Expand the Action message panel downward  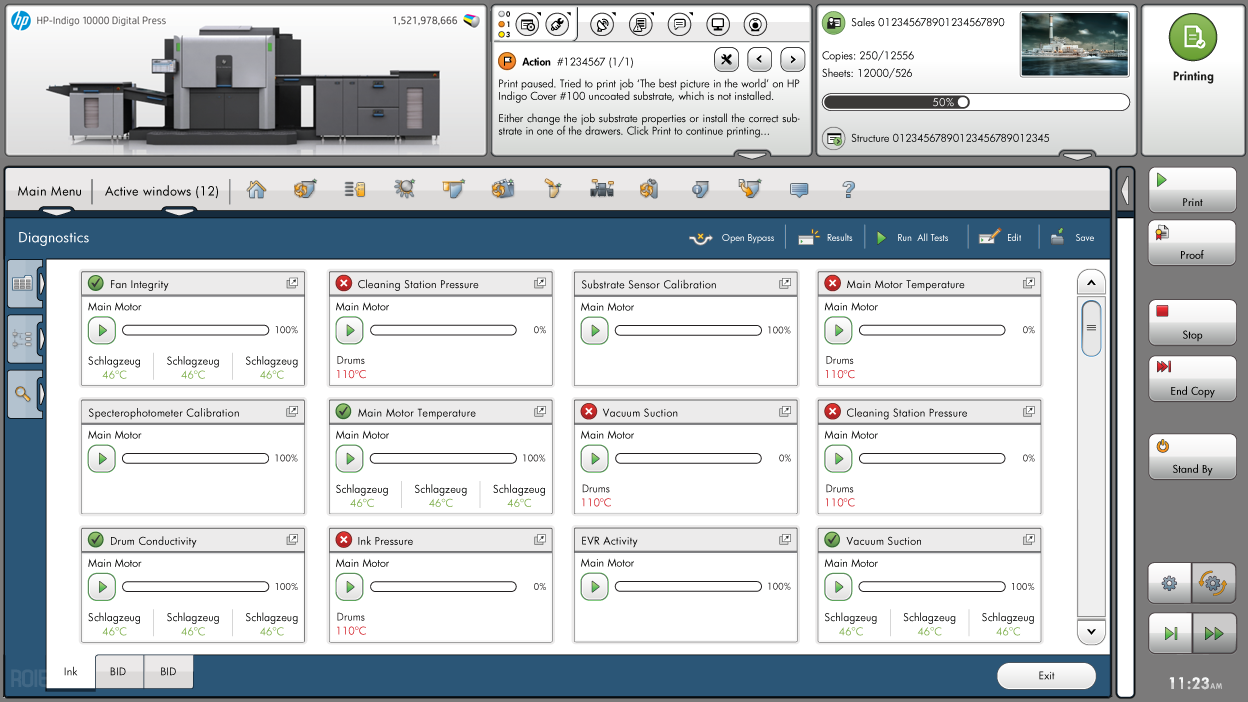(752, 155)
